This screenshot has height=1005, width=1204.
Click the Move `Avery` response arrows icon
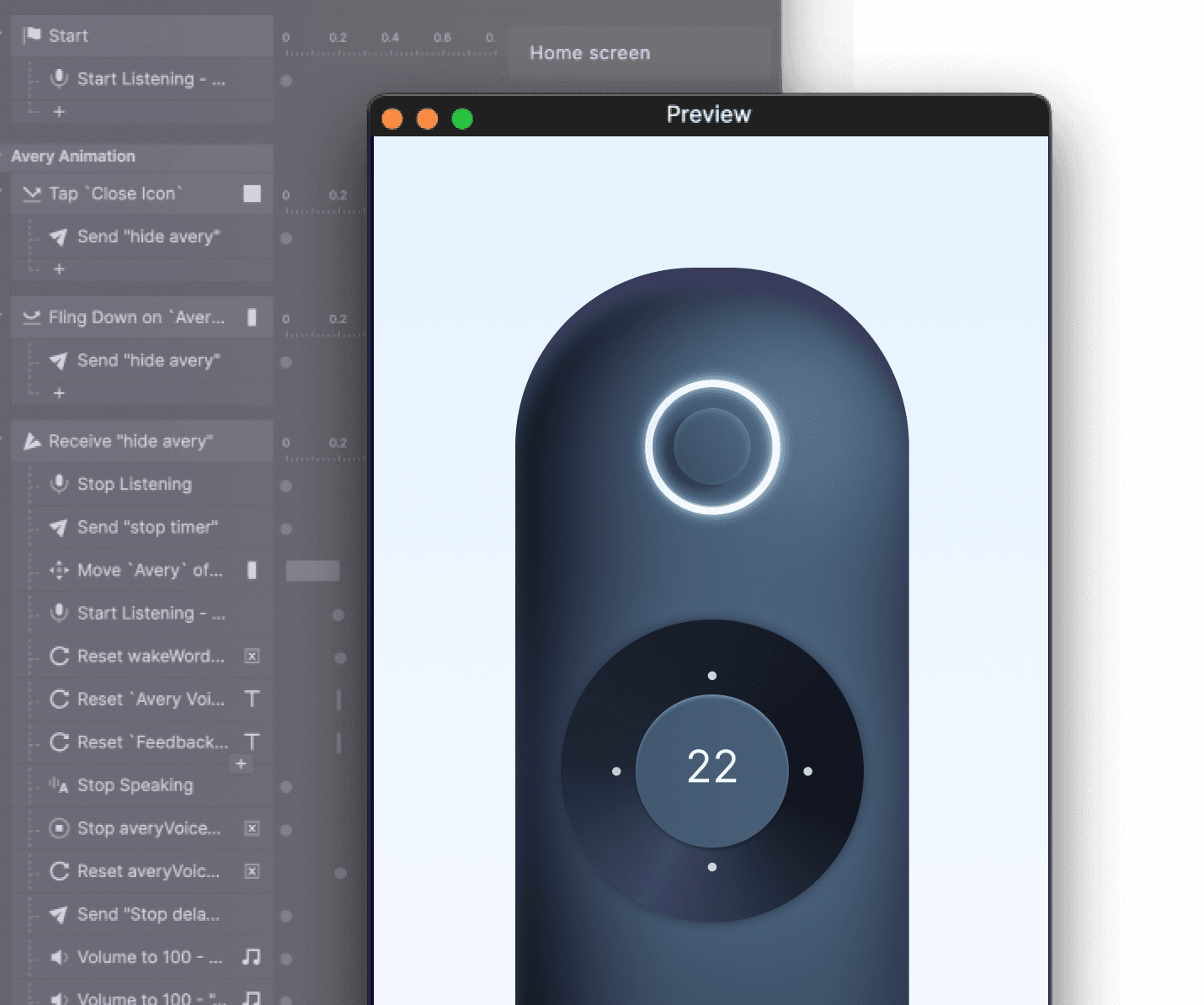59,571
